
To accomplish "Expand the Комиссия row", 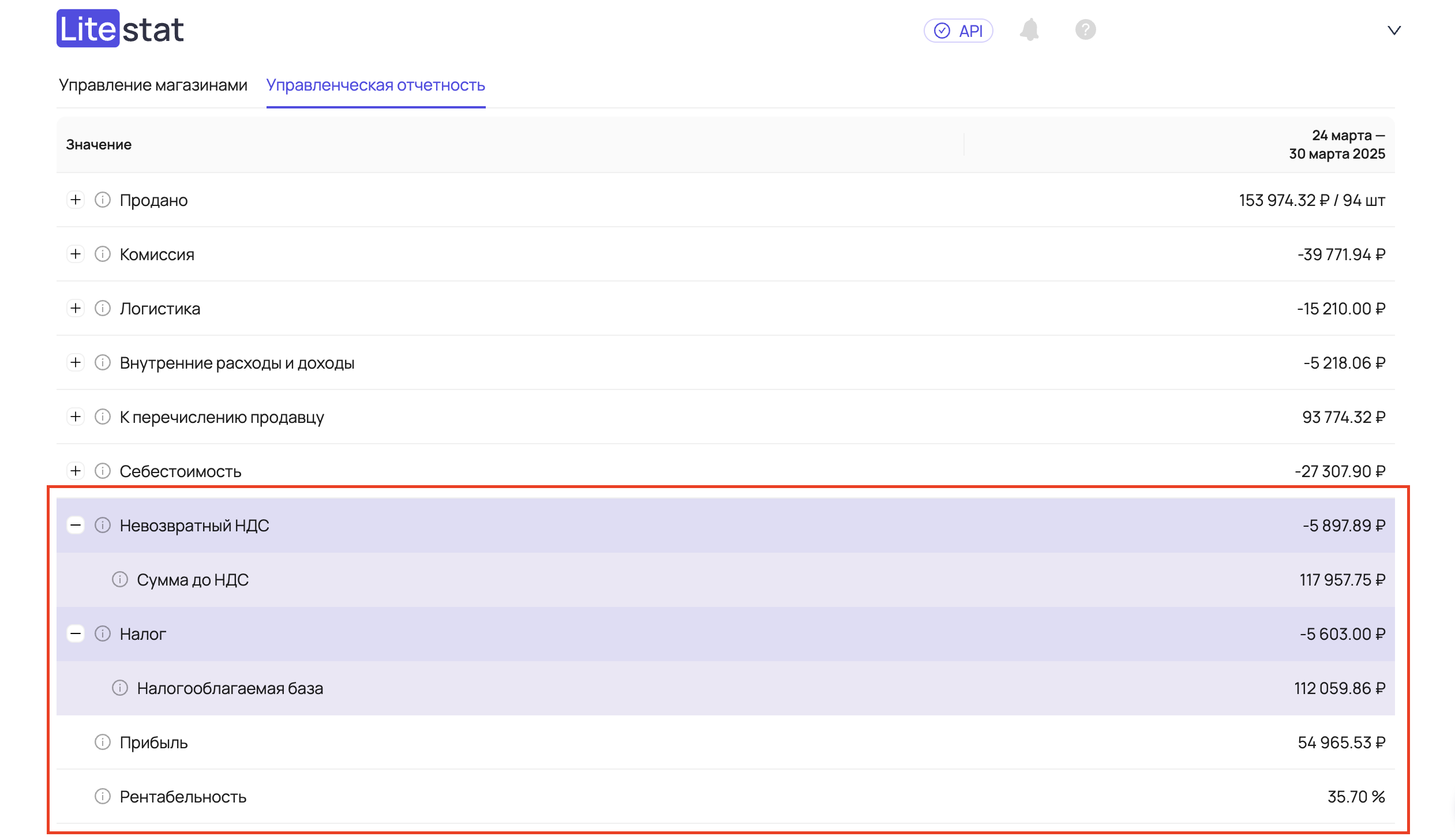I will (76, 254).
